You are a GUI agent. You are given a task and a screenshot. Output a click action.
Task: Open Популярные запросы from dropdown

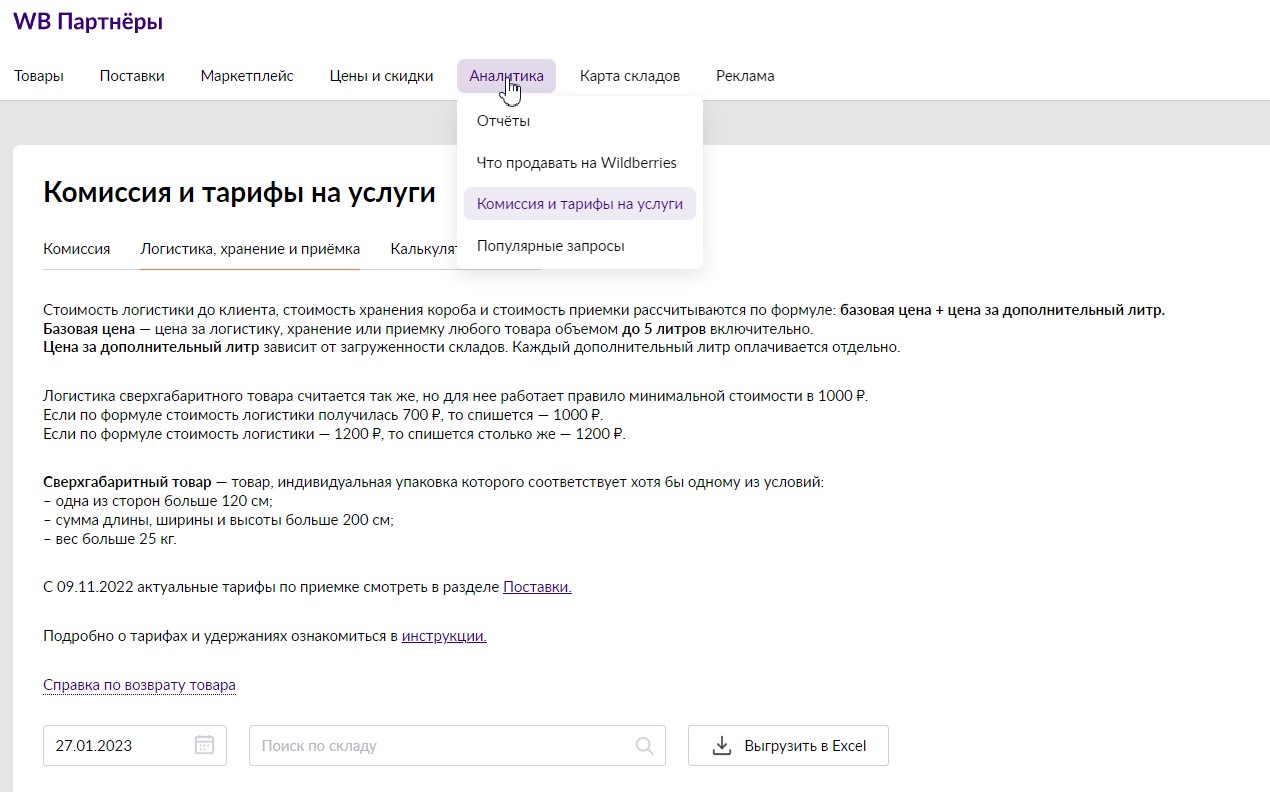click(x=550, y=246)
